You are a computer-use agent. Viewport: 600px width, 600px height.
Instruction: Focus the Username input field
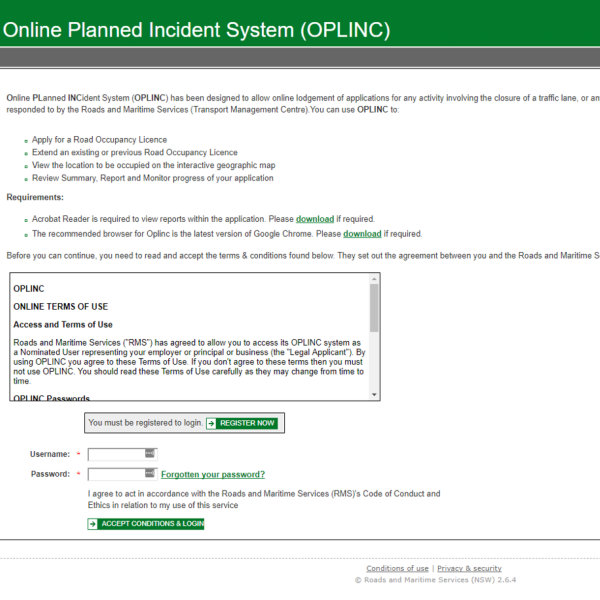point(115,454)
